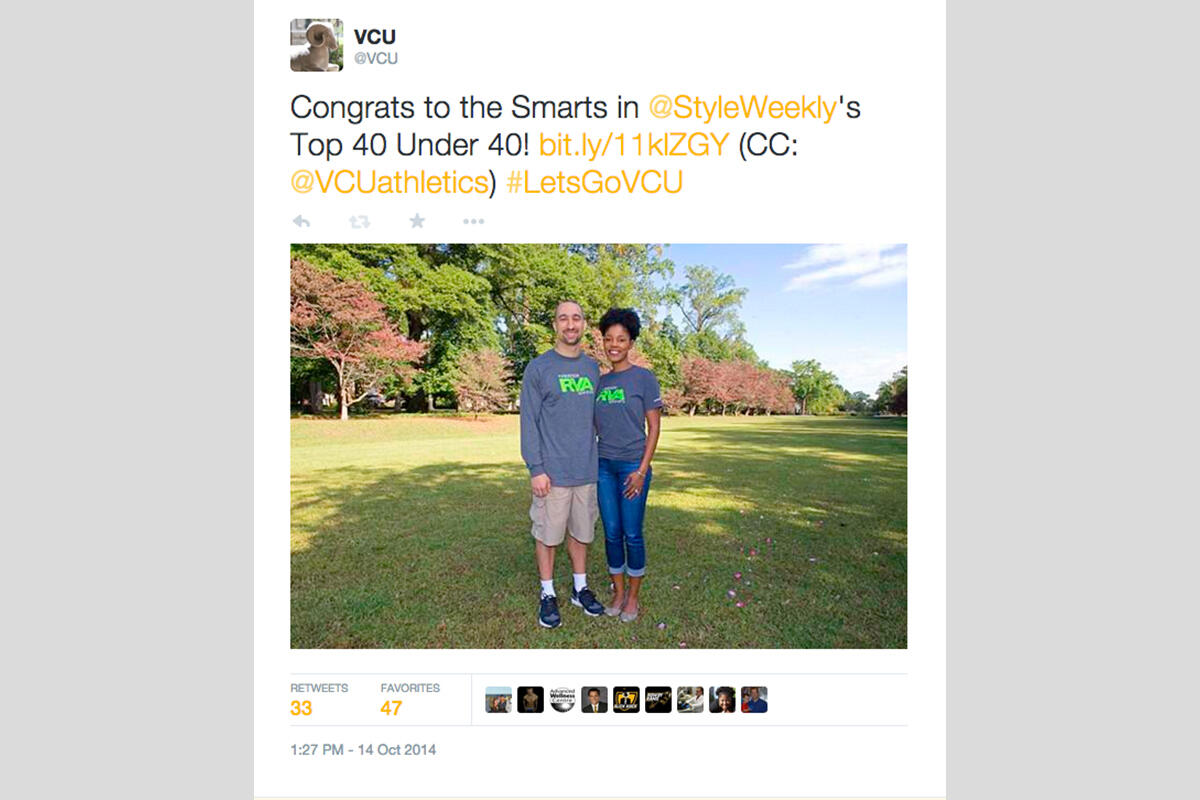
Task: Click the lab coat scientist avatar
Action: coord(691,699)
